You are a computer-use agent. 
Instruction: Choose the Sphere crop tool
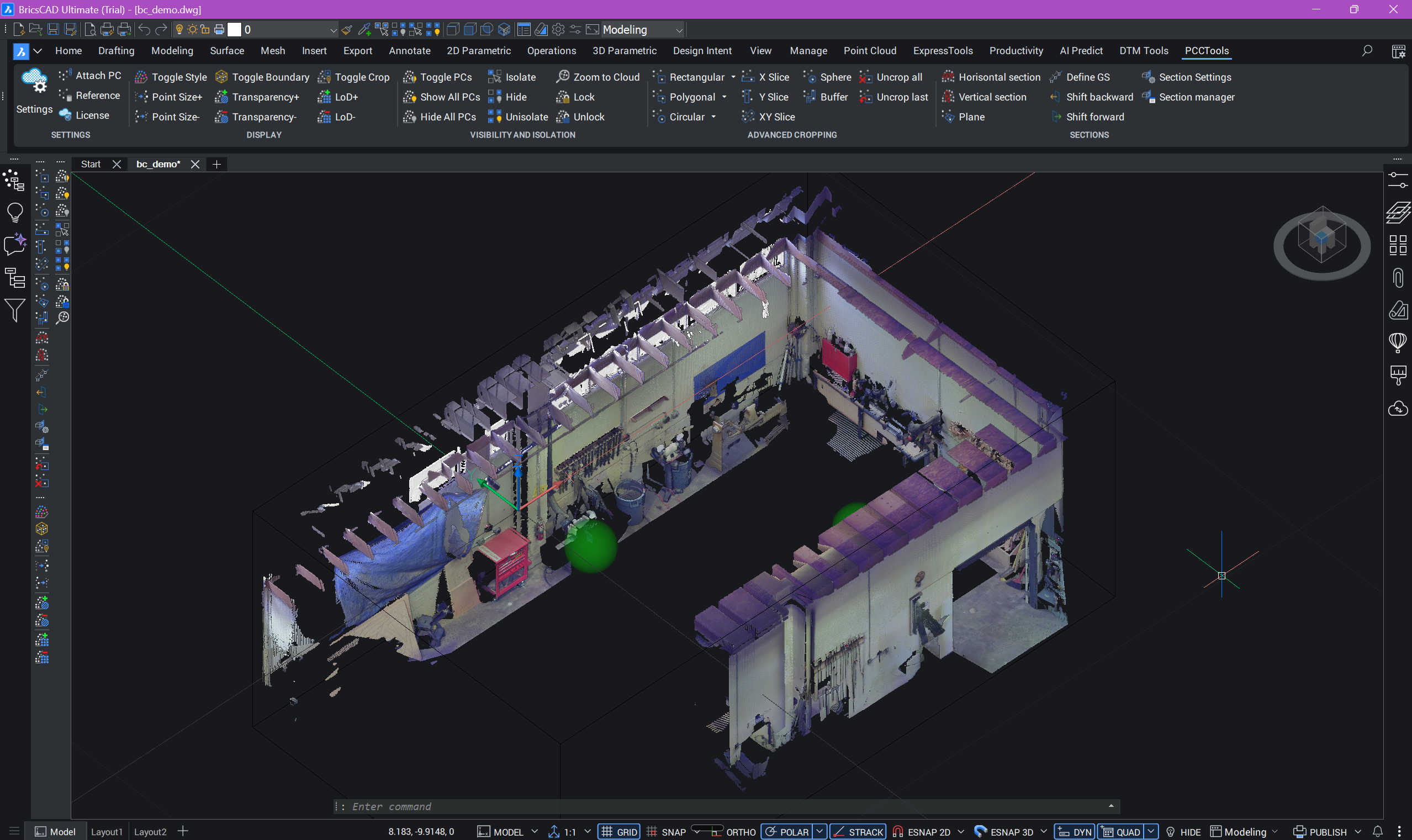[827, 77]
